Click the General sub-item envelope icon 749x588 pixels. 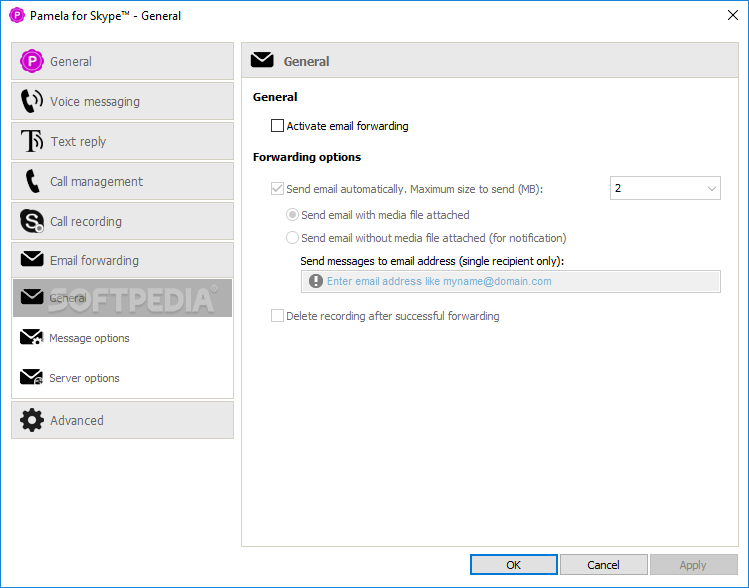pyautogui.click(x=32, y=297)
